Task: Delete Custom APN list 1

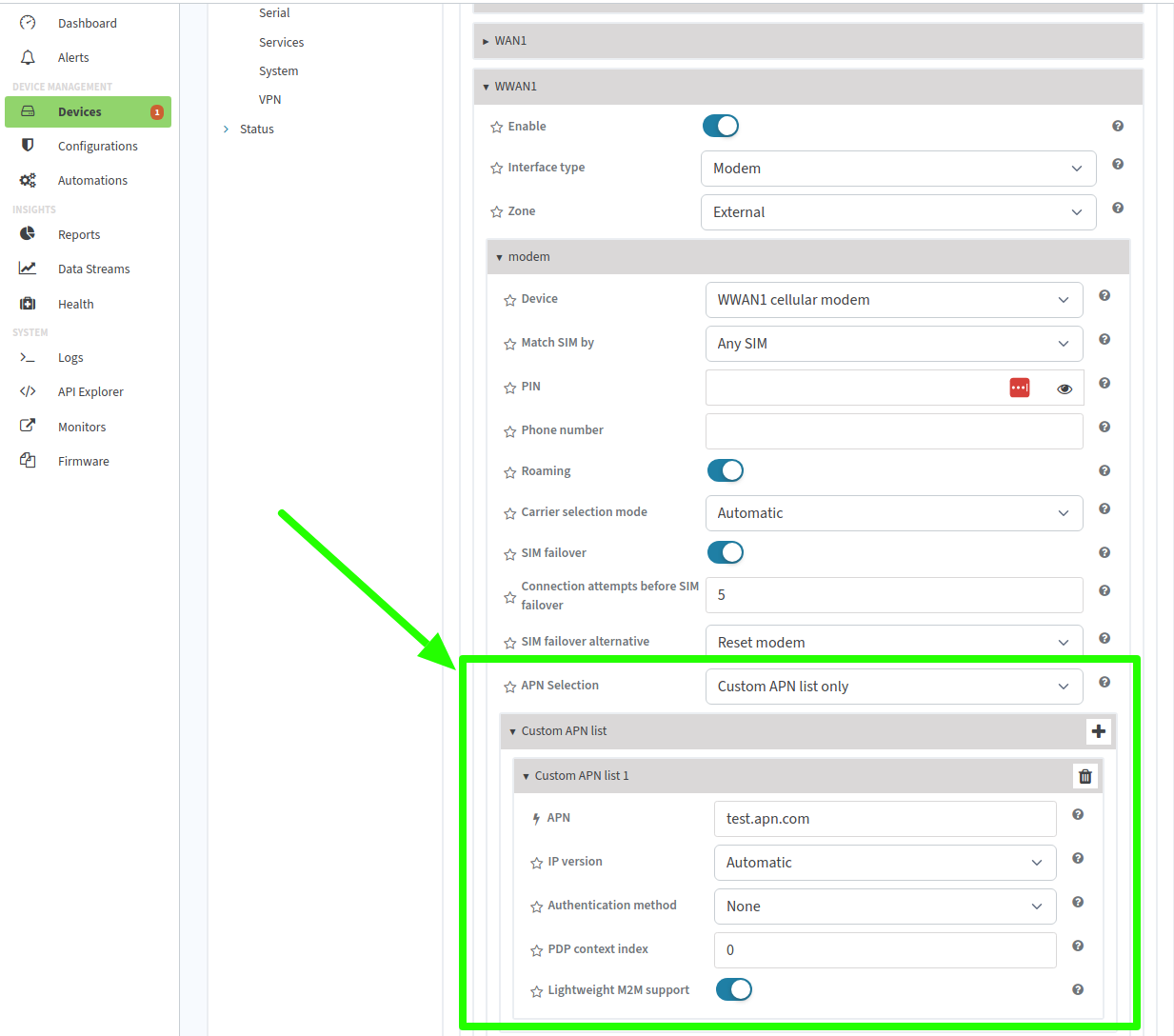Action: pos(1085,776)
